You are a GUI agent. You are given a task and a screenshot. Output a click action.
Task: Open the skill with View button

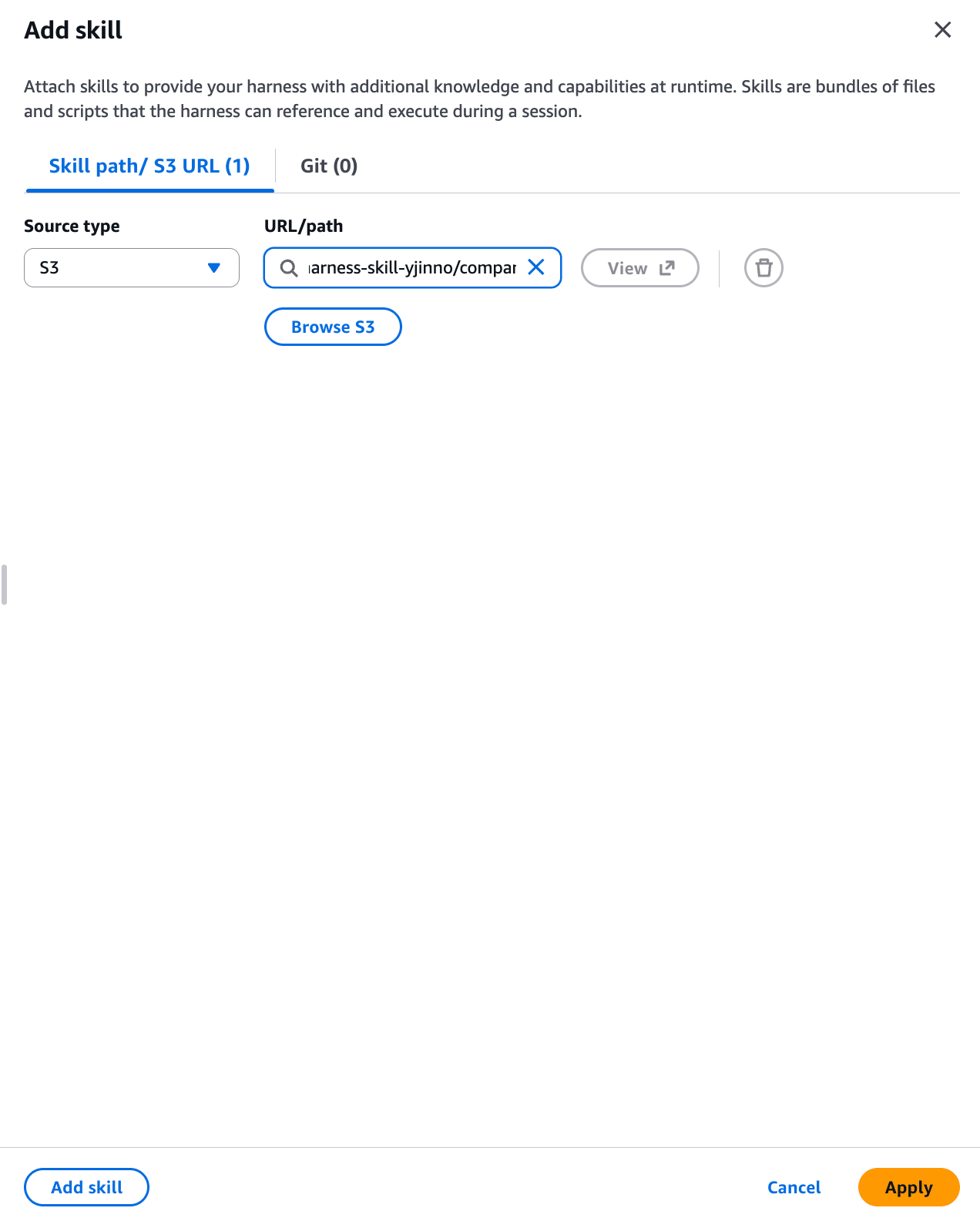point(640,268)
